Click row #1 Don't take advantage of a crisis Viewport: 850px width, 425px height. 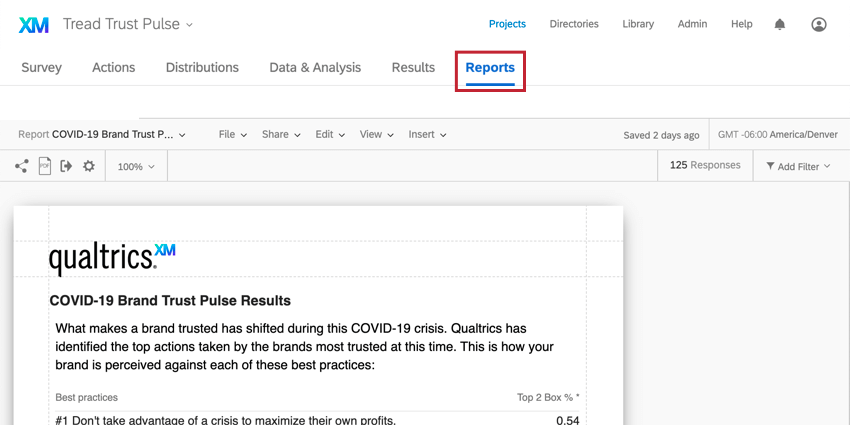click(226, 420)
